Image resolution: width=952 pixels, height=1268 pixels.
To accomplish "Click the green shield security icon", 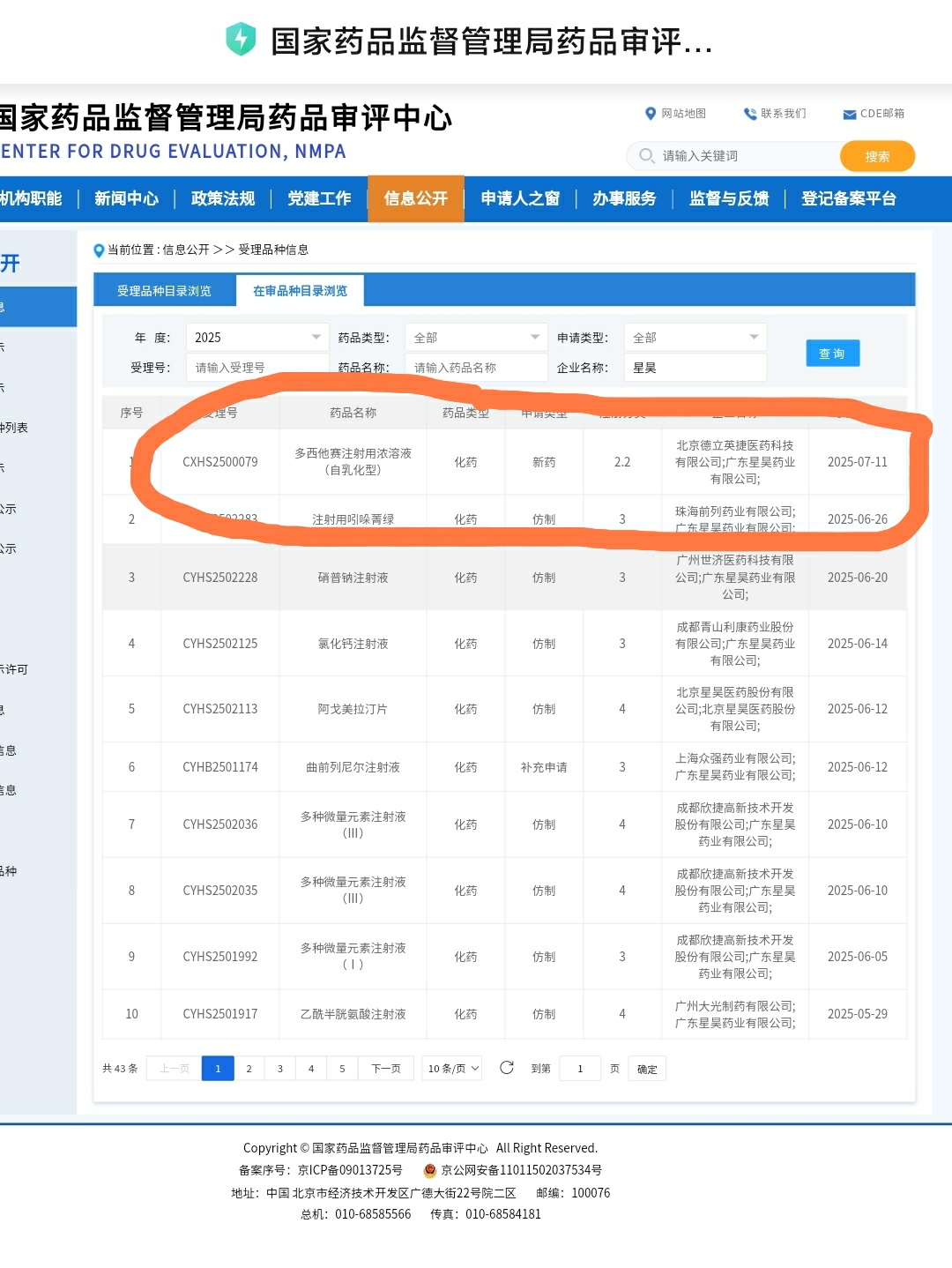I will [241, 40].
